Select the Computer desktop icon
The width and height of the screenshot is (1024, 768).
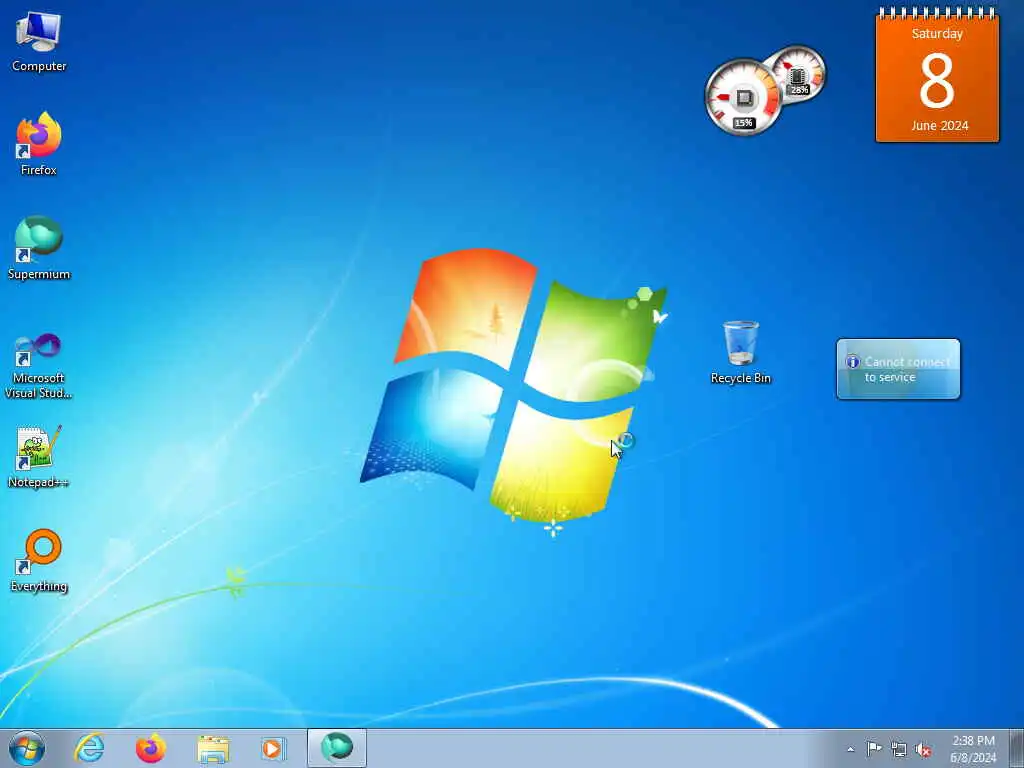coord(39,42)
